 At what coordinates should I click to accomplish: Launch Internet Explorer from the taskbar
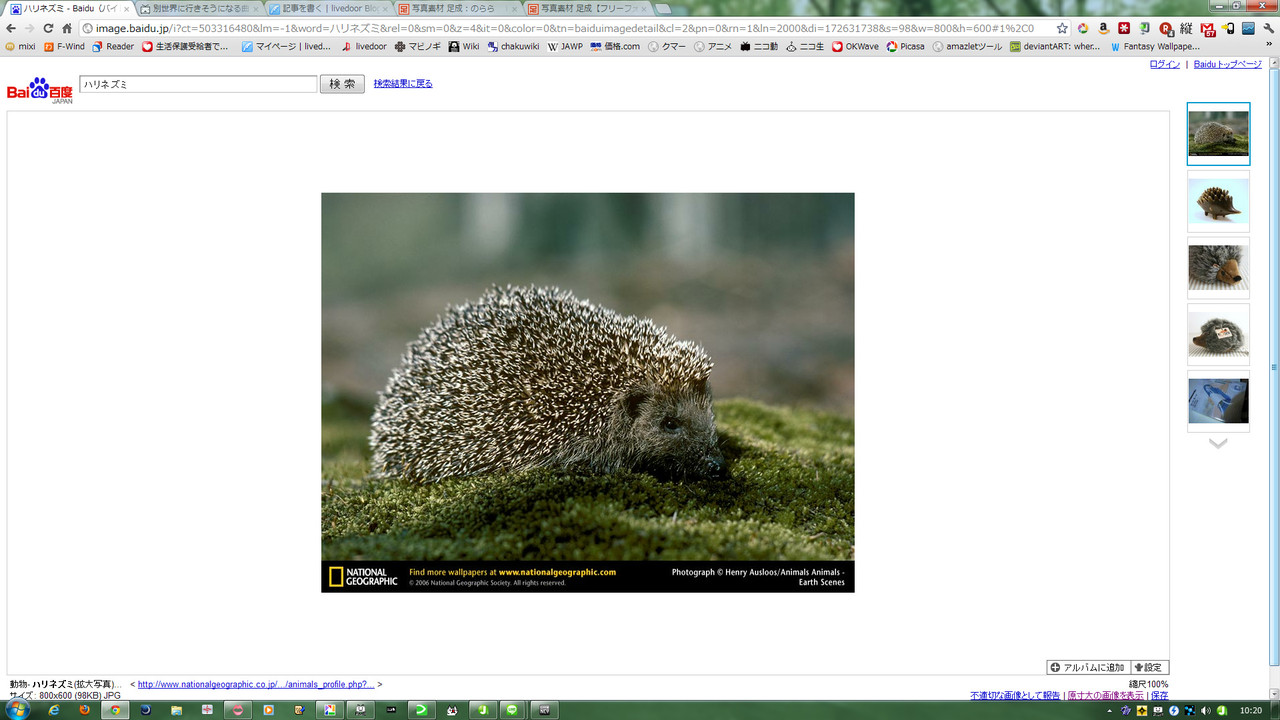tap(54, 710)
